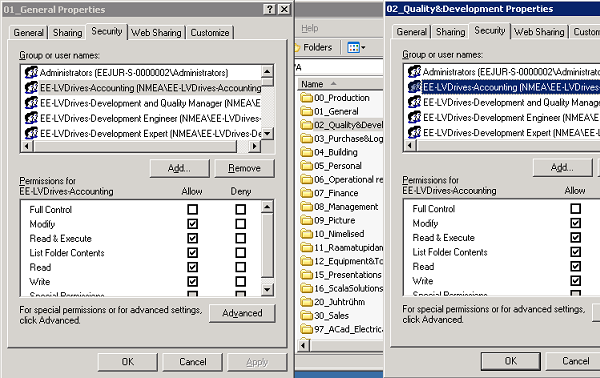
Task: Open Sharing tab in 02_Quality&Development Properties
Action: coord(450,32)
